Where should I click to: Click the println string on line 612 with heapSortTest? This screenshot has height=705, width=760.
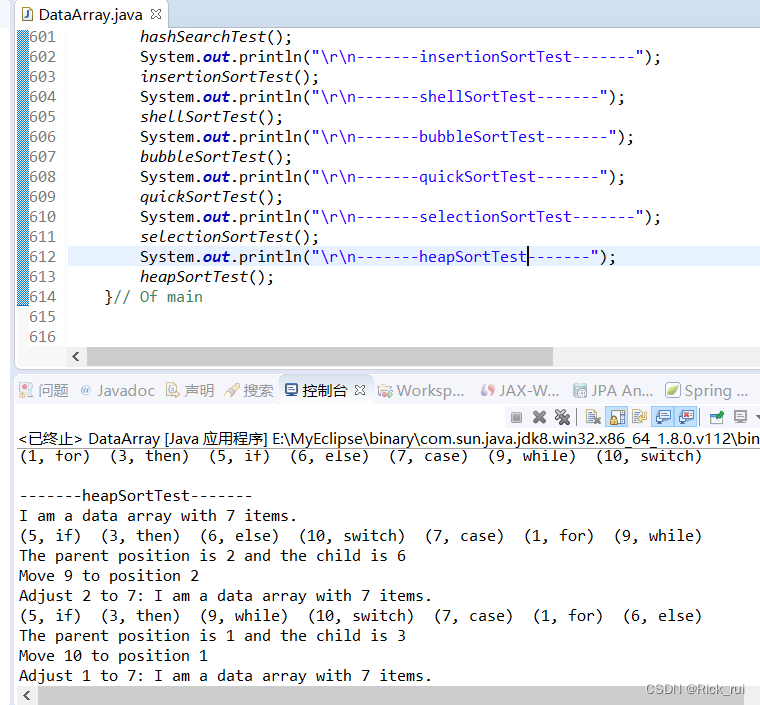(456, 257)
